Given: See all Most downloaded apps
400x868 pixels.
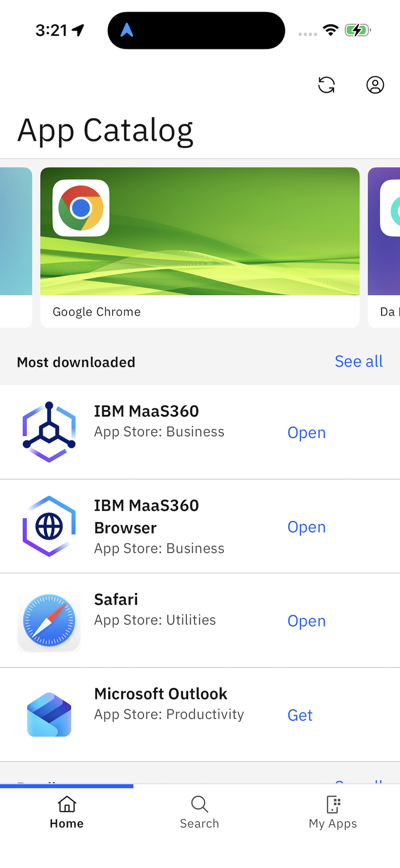Looking at the screenshot, I should tap(359, 361).
